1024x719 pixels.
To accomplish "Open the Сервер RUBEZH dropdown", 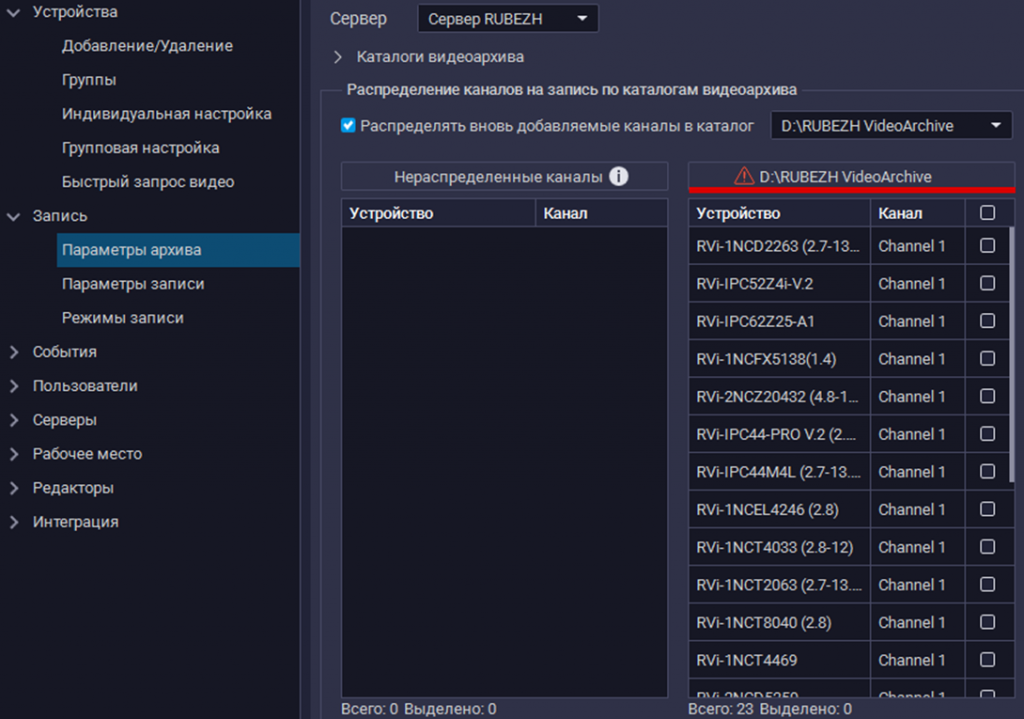I will [x=507, y=19].
